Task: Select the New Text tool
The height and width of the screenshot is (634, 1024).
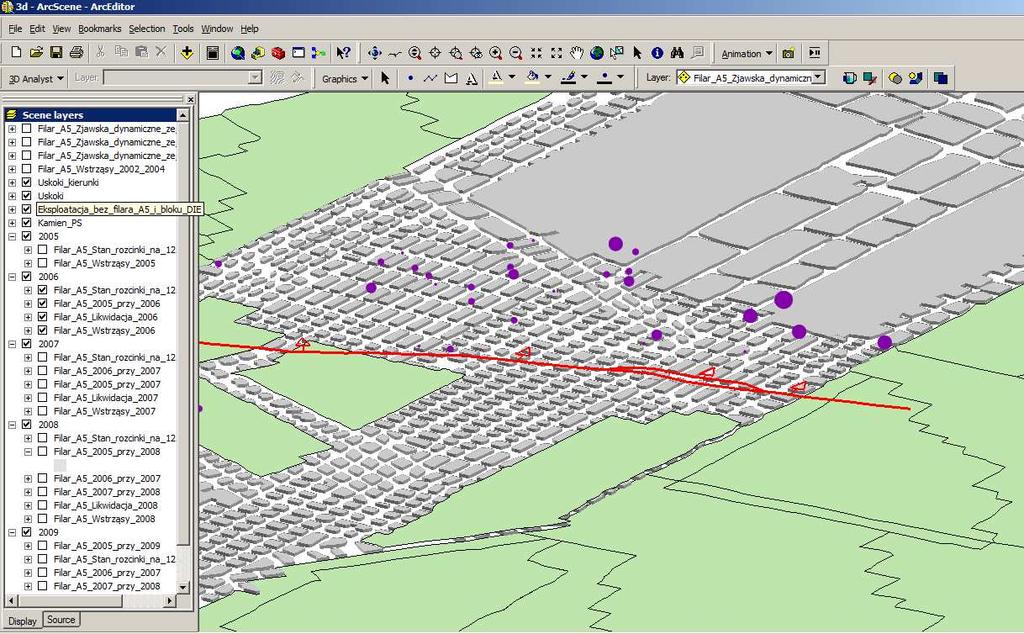Action: click(472, 78)
